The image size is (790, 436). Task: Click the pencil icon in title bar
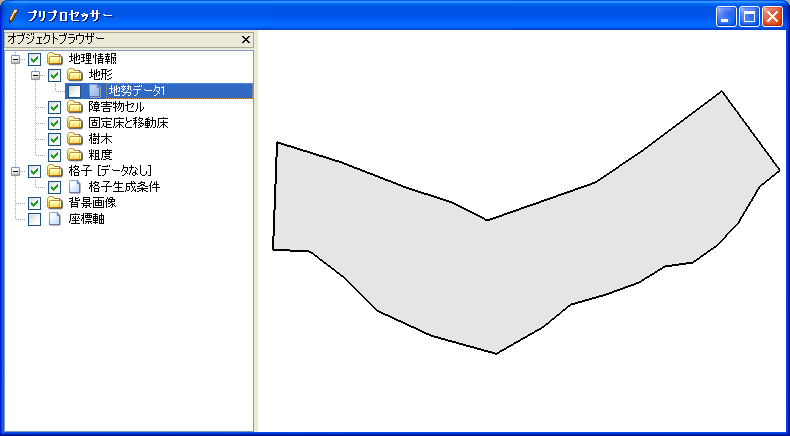coord(14,16)
